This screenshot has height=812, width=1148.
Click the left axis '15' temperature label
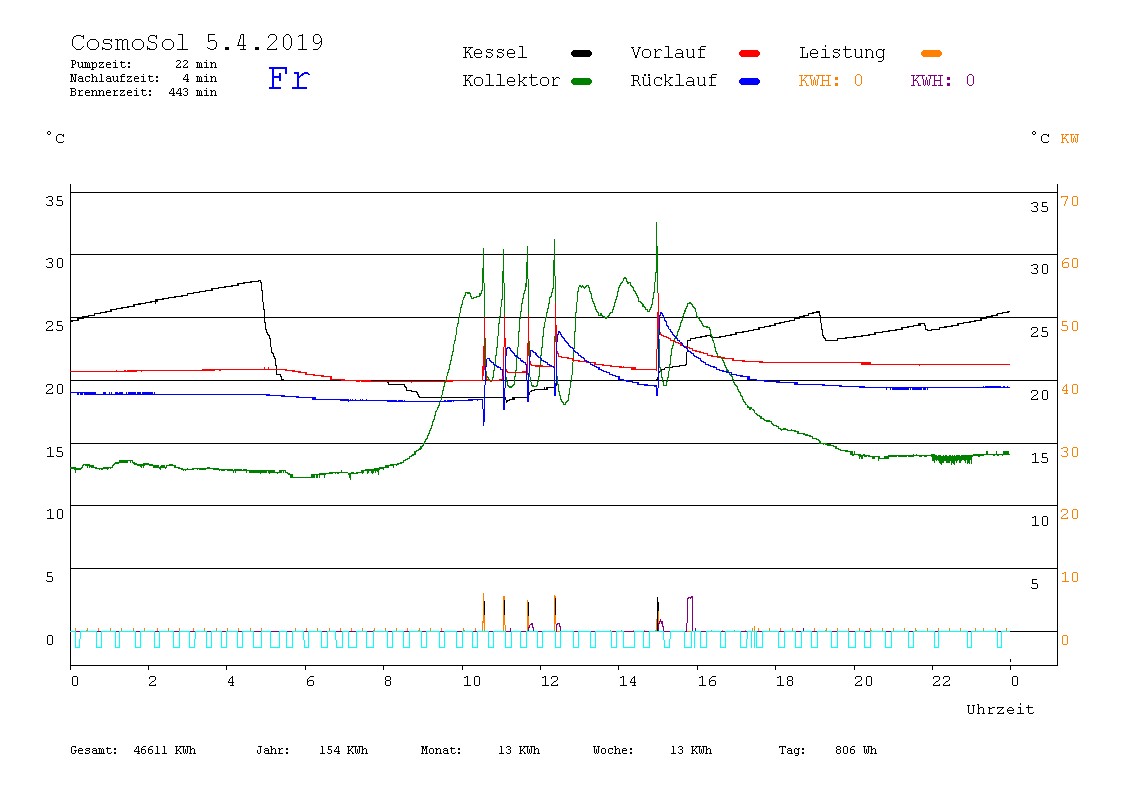[55, 452]
